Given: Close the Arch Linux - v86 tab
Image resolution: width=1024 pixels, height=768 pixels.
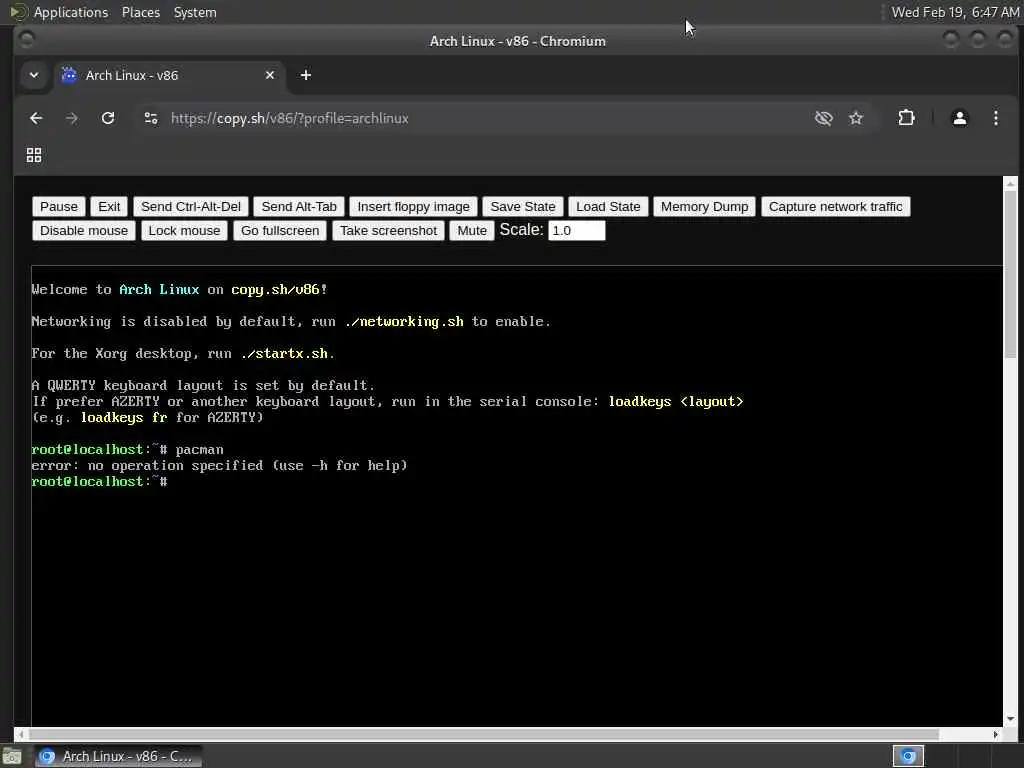Looking at the screenshot, I should tap(270, 75).
